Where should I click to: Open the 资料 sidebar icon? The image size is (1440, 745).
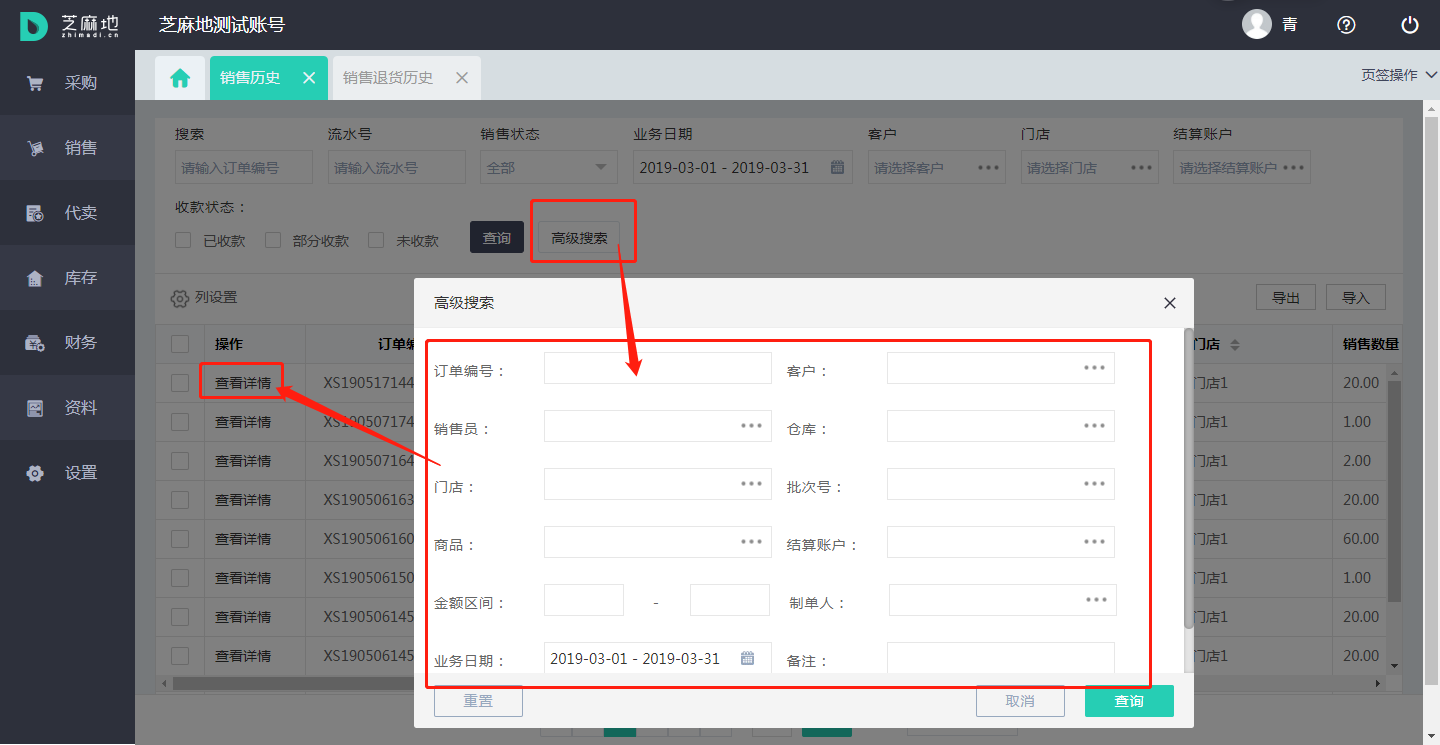click(35, 408)
